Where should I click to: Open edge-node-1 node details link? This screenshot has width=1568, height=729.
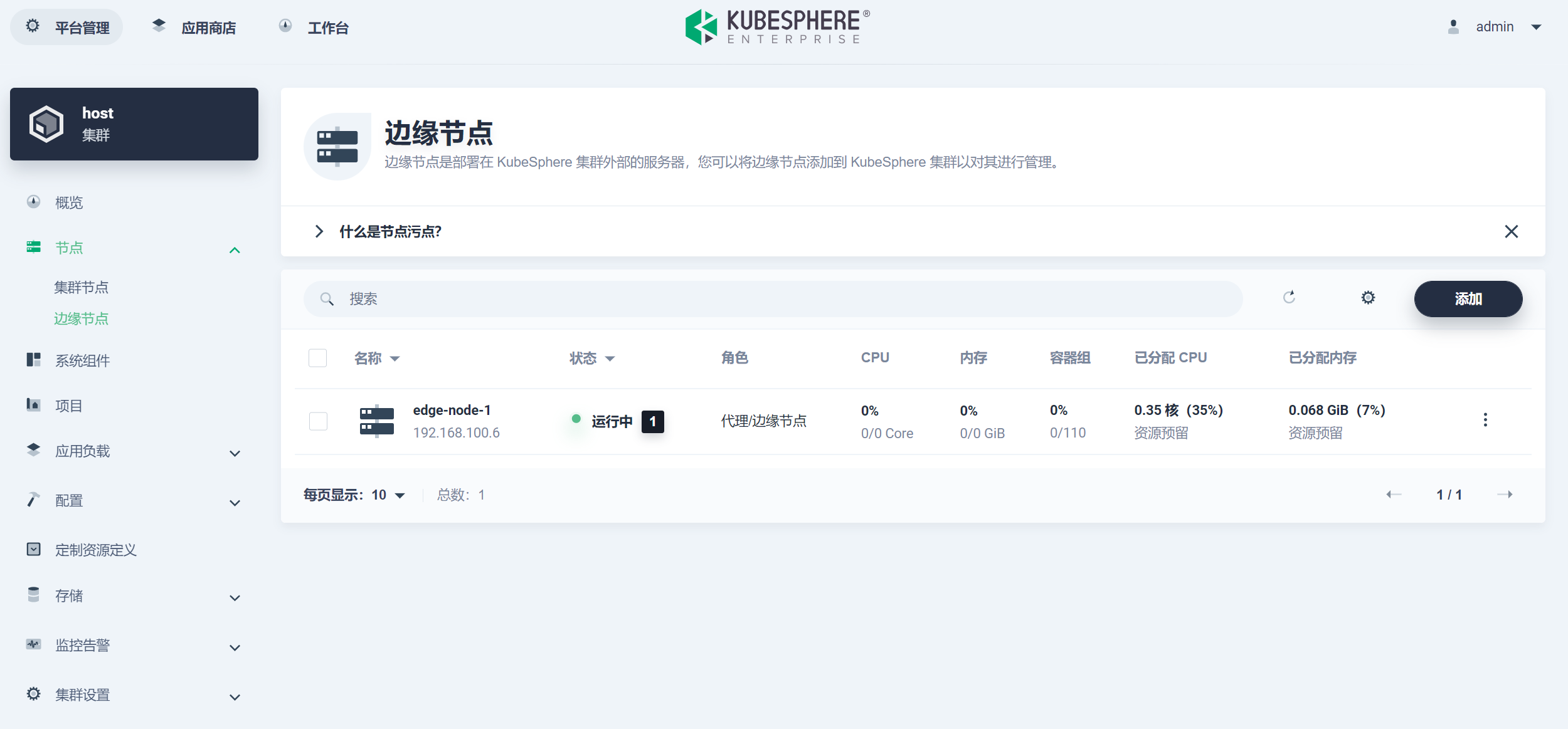[452, 410]
